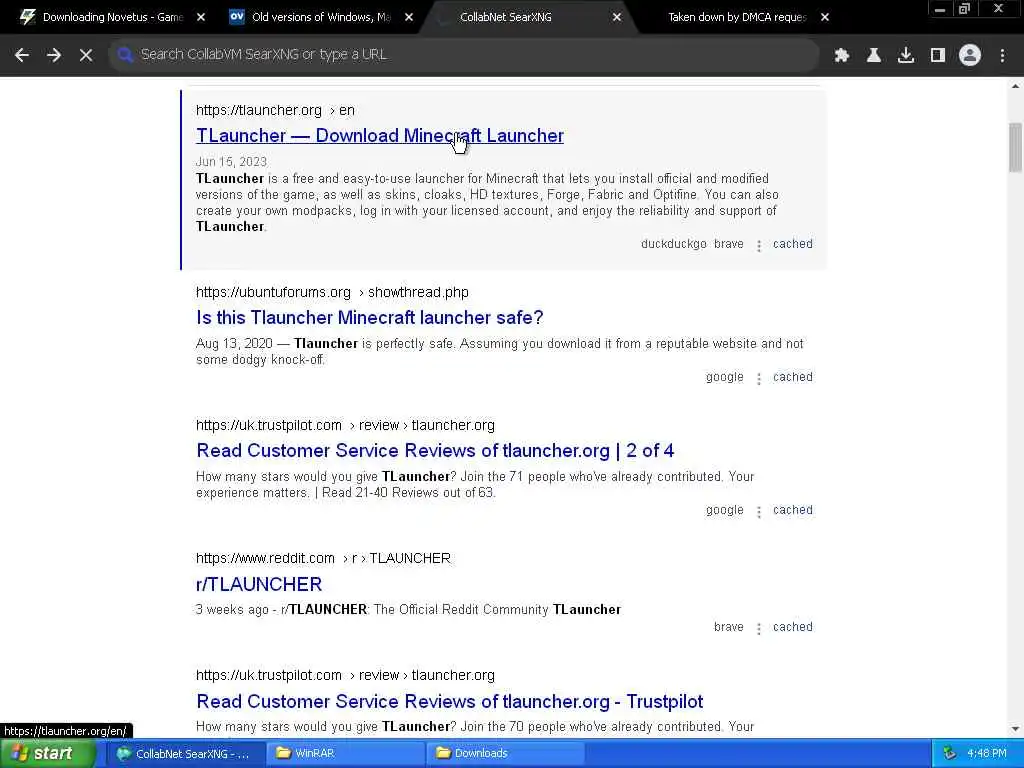Open cached copy of Trustpilot '2 of 4' result
The image size is (1024, 768).
pyautogui.click(x=793, y=511)
